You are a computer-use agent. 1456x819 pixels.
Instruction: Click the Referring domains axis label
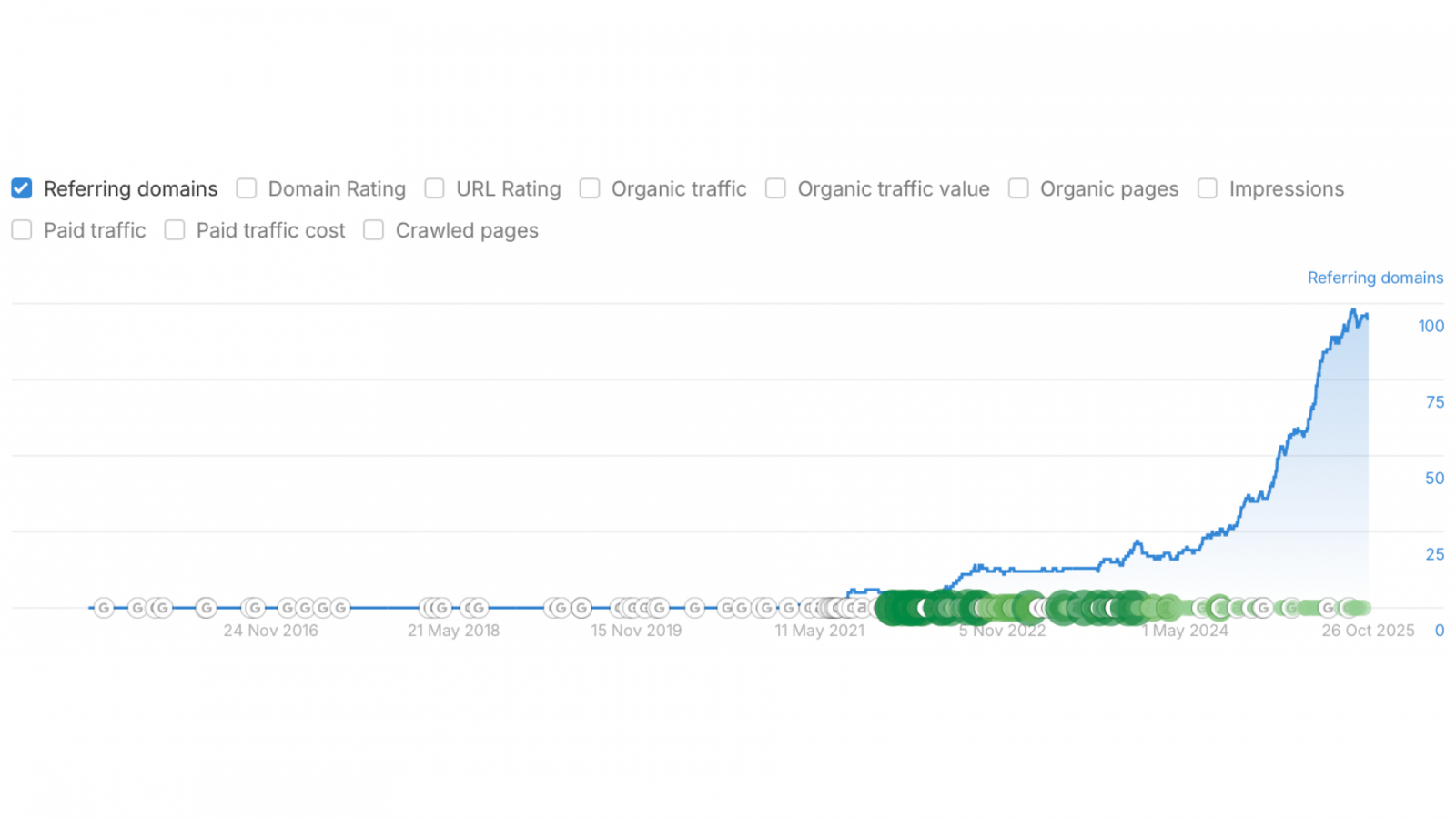click(1375, 278)
